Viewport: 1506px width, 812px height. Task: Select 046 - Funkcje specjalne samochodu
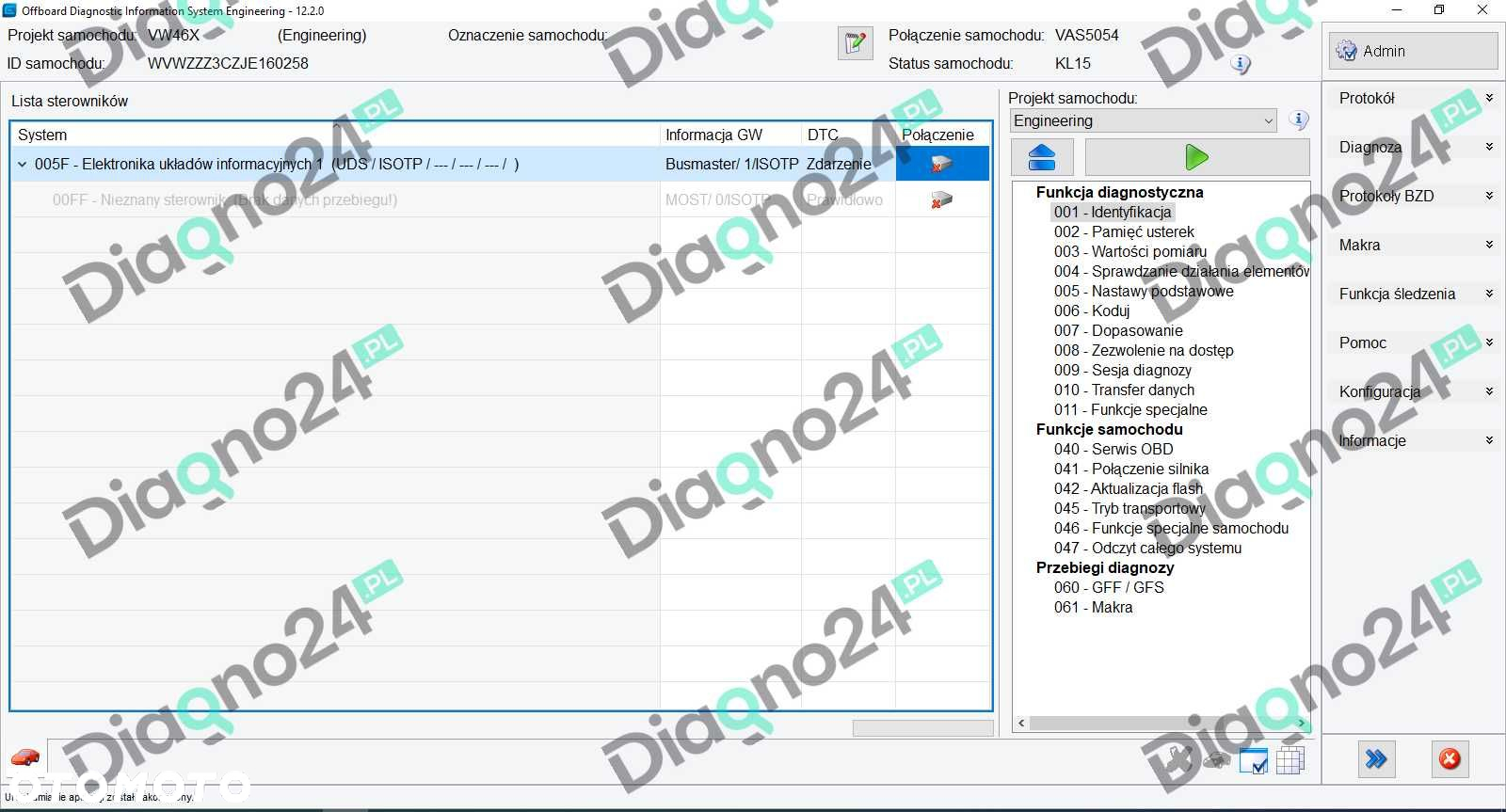tap(1171, 528)
